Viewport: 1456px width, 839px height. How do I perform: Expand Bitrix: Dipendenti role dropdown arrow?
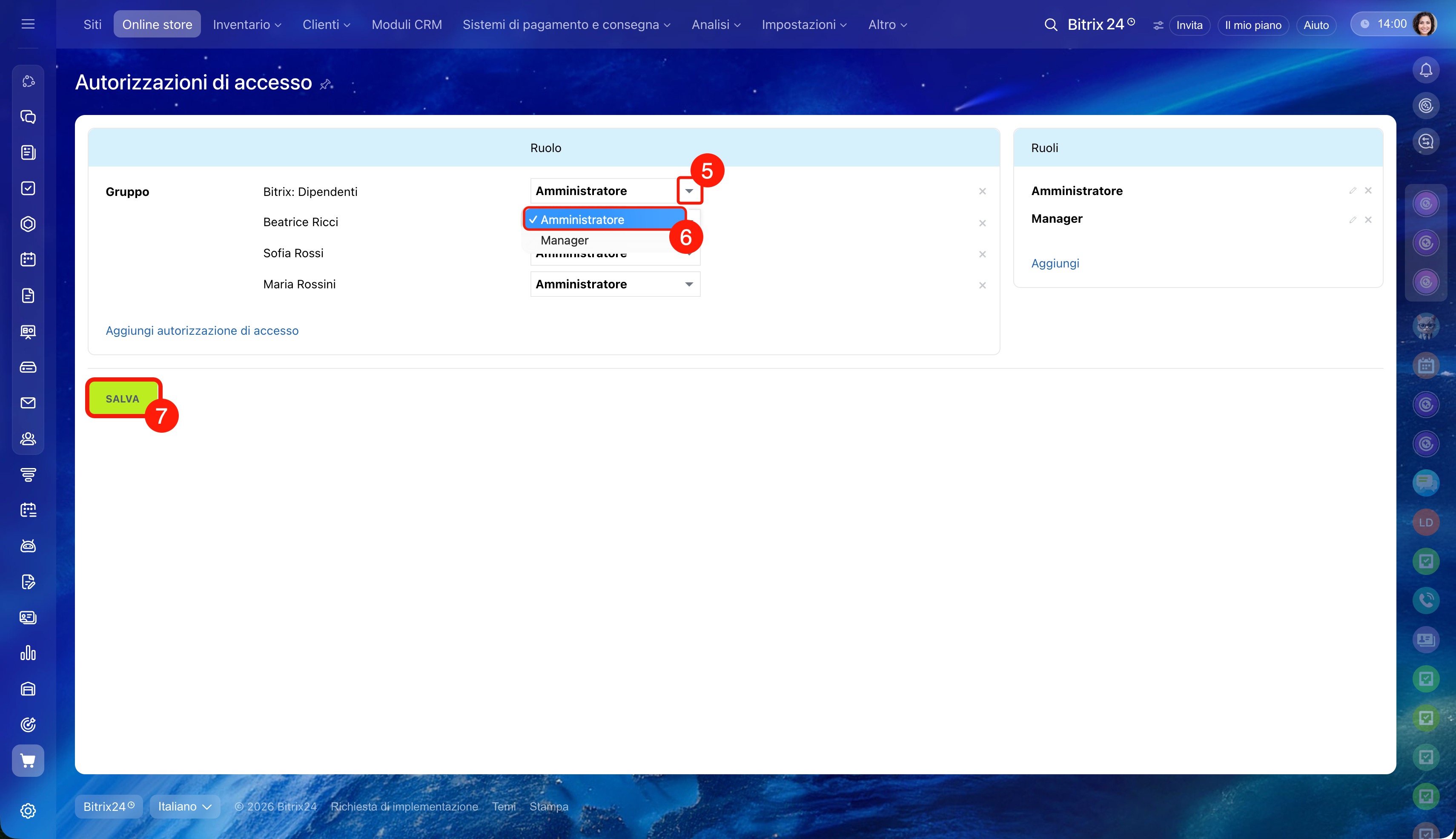point(689,191)
